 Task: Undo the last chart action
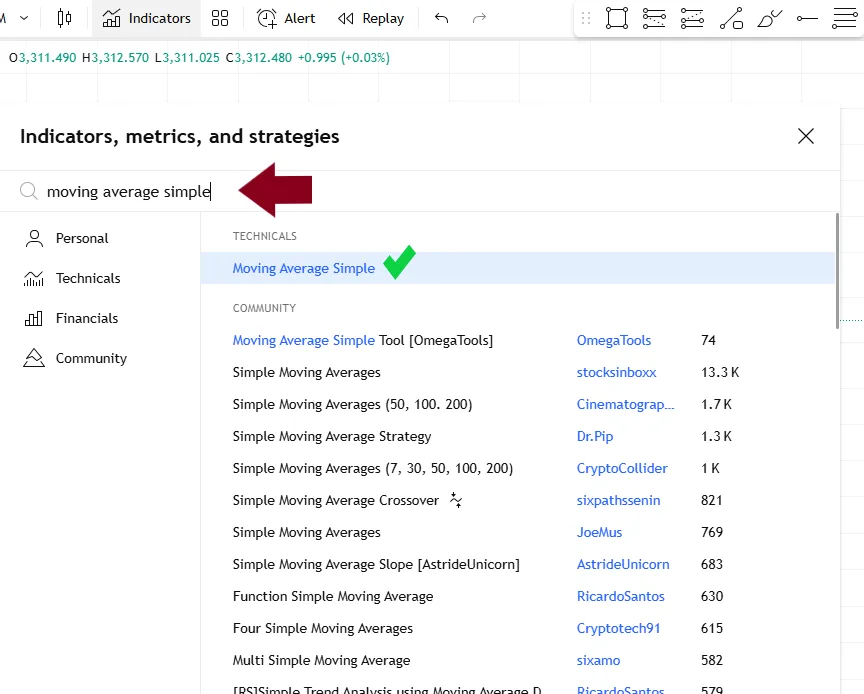tap(441, 18)
